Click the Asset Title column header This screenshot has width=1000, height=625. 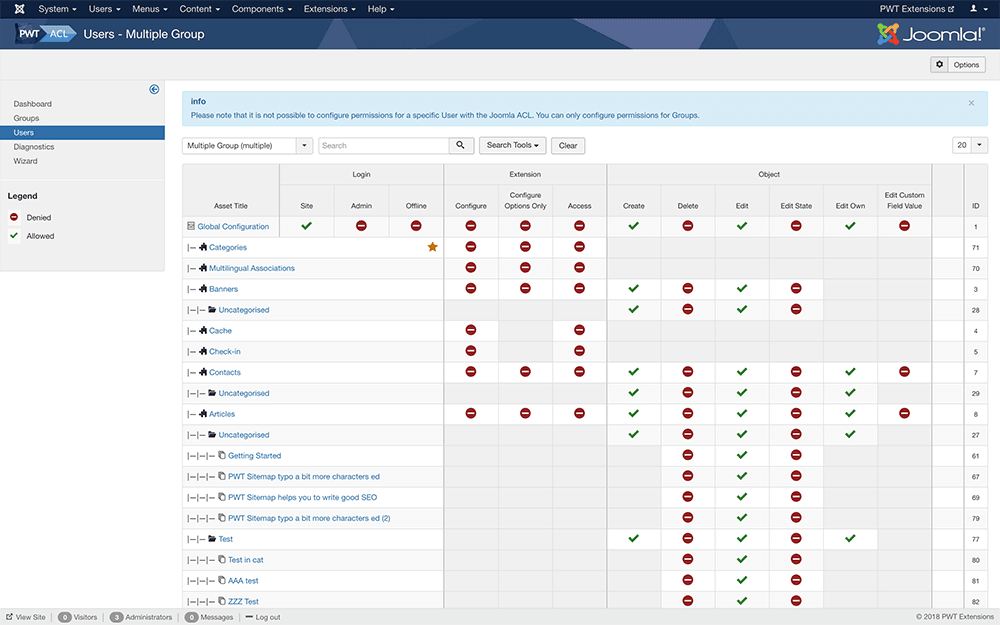click(231, 206)
